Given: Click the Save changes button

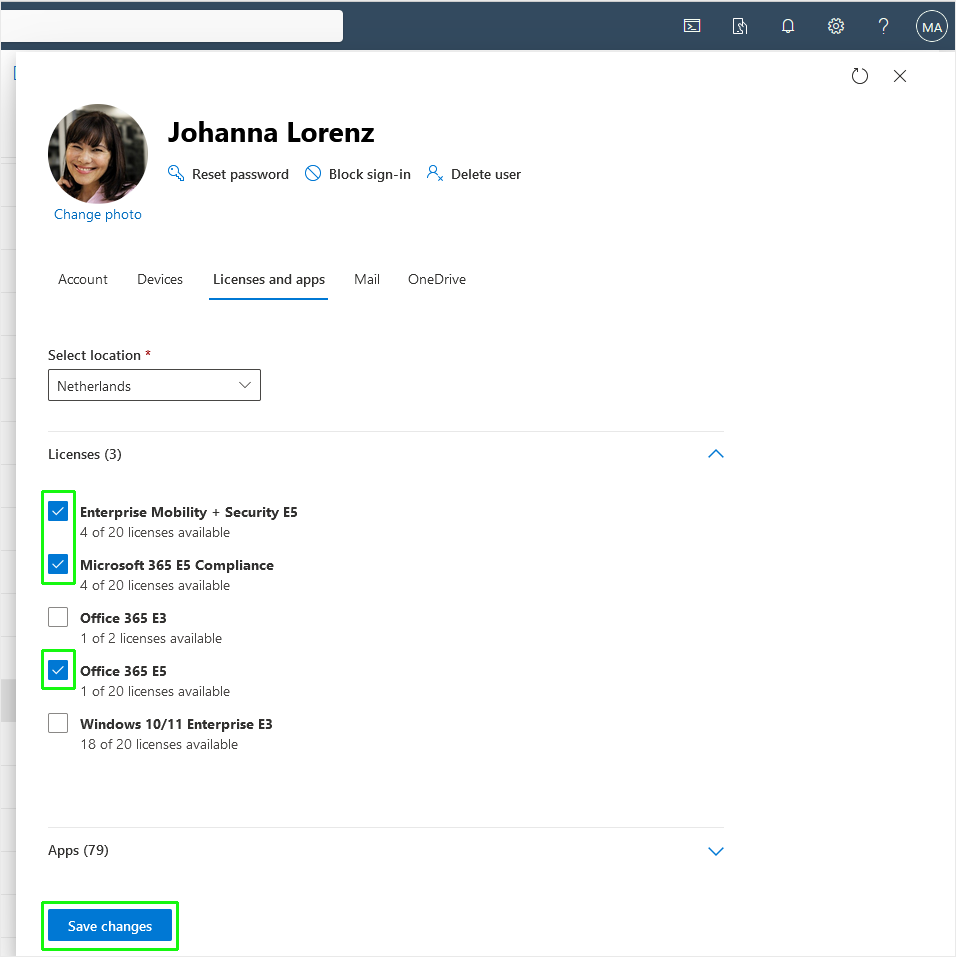Looking at the screenshot, I should [110, 926].
